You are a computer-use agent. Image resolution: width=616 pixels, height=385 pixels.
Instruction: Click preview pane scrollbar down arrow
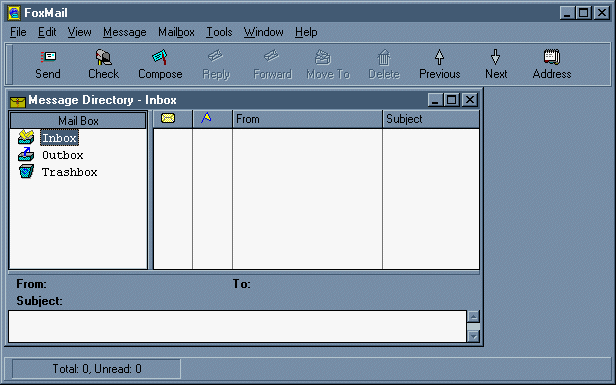click(473, 336)
